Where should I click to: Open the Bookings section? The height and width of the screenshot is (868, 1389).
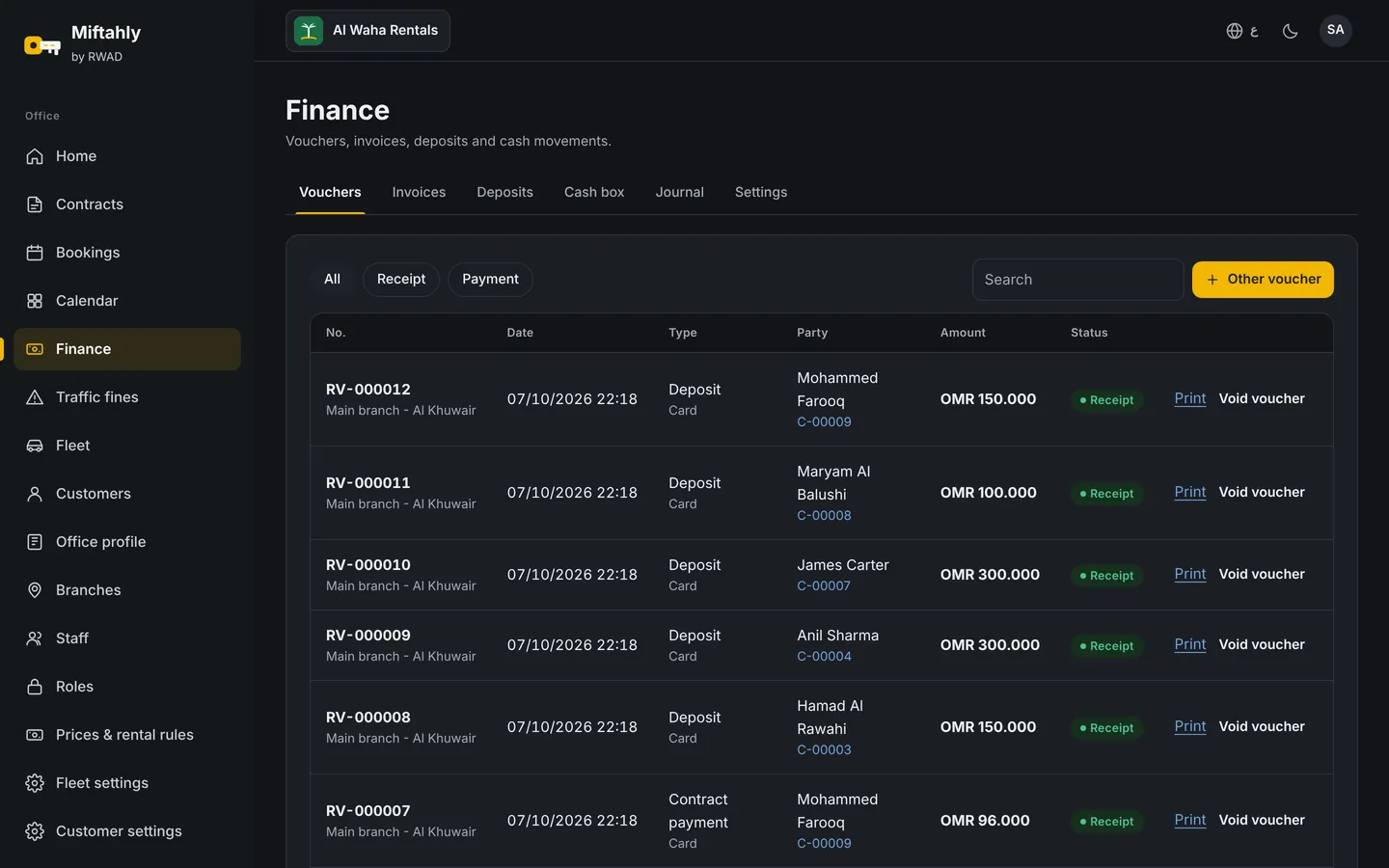click(x=127, y=253)
